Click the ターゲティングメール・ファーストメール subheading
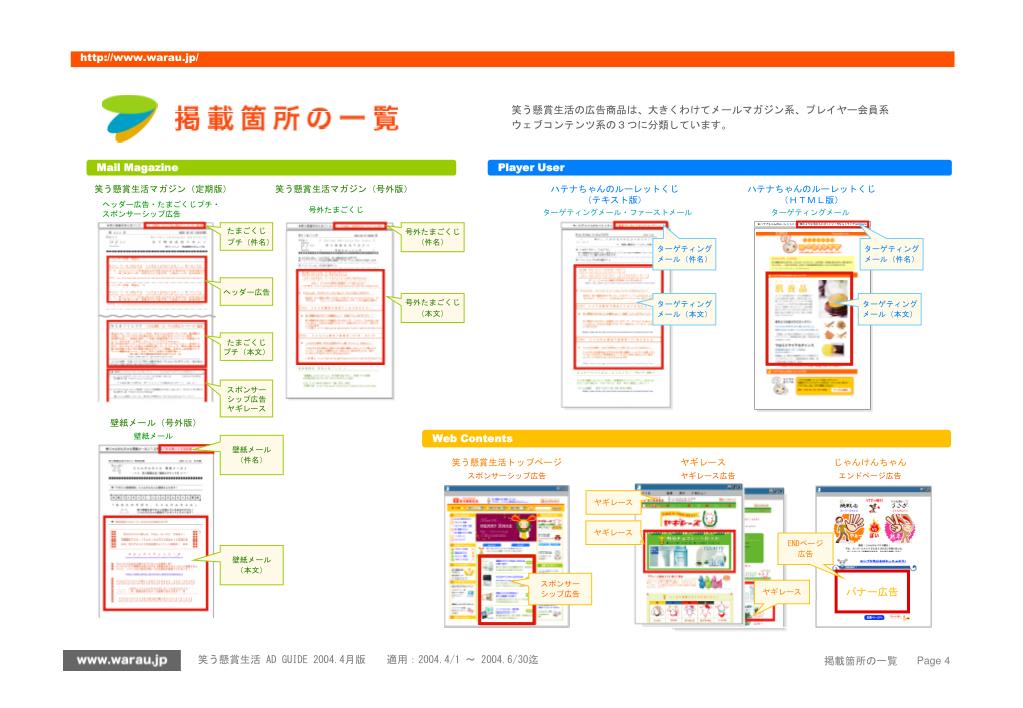 click(x=617, y=213)
